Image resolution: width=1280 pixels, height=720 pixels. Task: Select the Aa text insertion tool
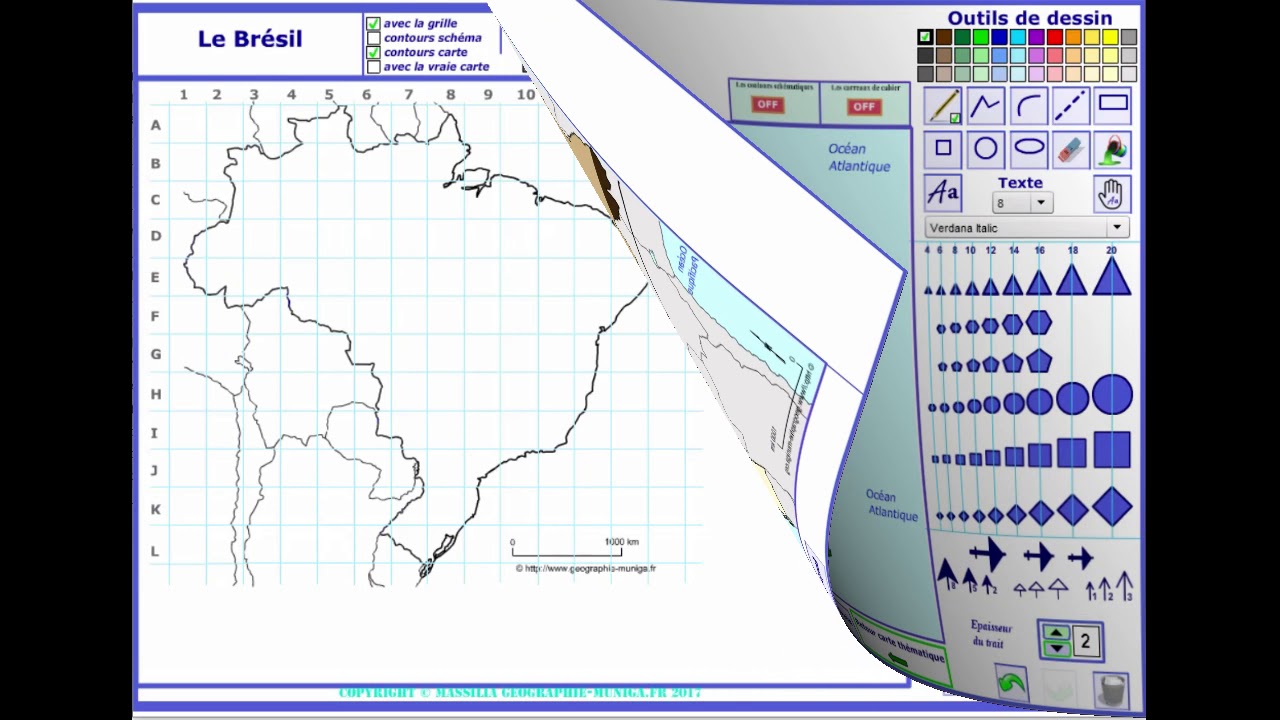(x=943, y=193)
